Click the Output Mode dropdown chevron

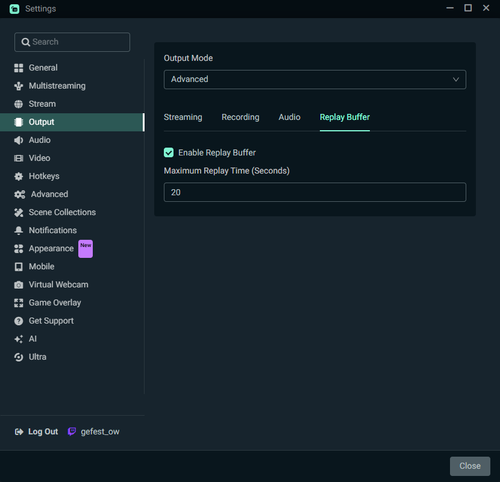(x=456, y=80)
